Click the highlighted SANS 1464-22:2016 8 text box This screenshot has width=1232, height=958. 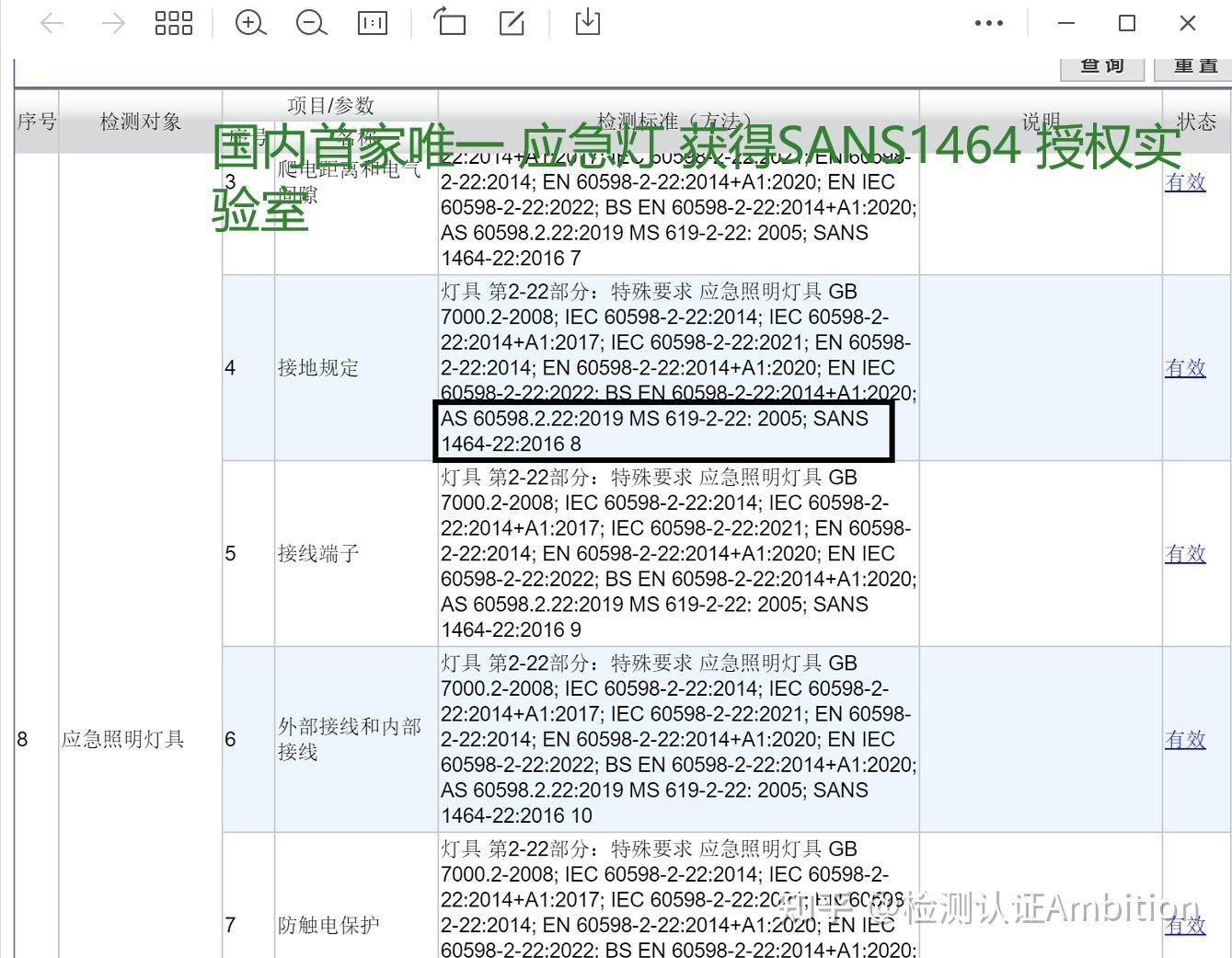point(663,432)
